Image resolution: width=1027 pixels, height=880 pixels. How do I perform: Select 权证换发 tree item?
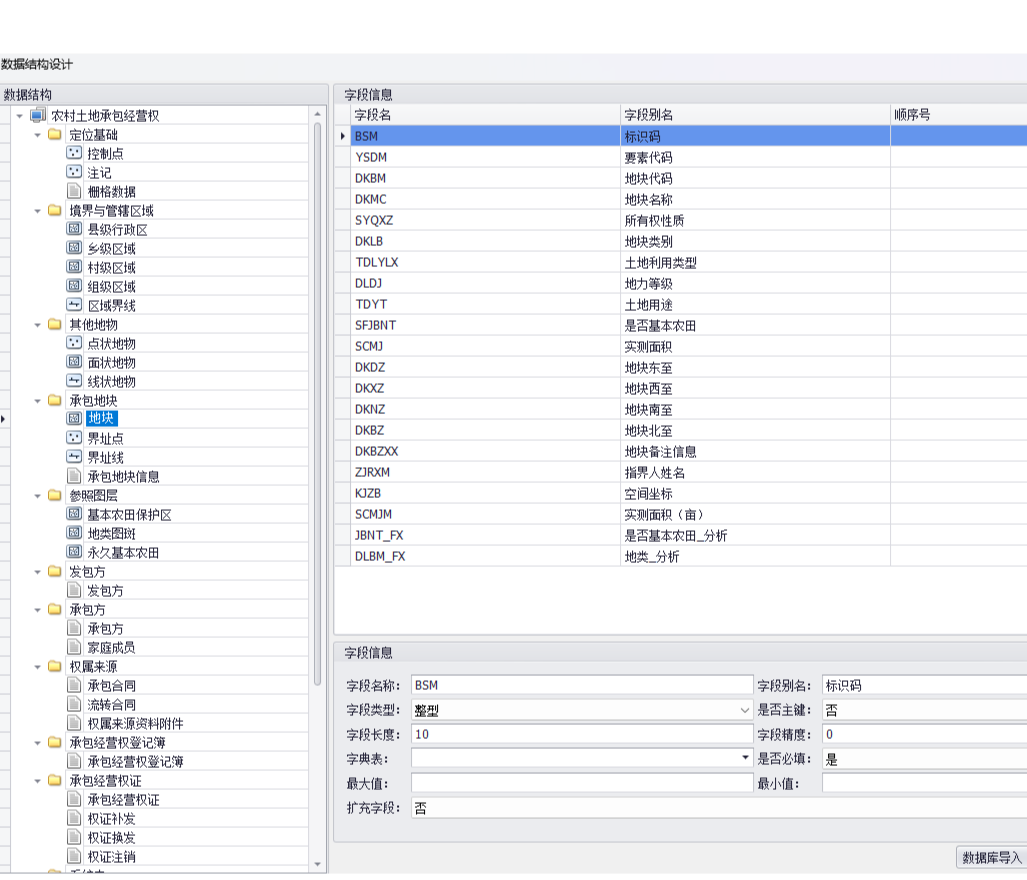[112, 837]
